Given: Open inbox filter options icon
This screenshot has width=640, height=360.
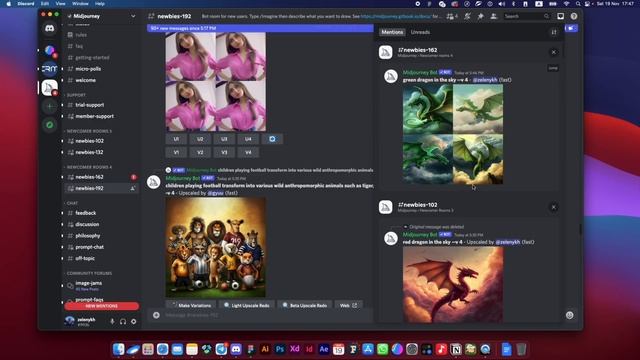Looking at the screenshot, I should pyautogui.click(x=554, y=32).
